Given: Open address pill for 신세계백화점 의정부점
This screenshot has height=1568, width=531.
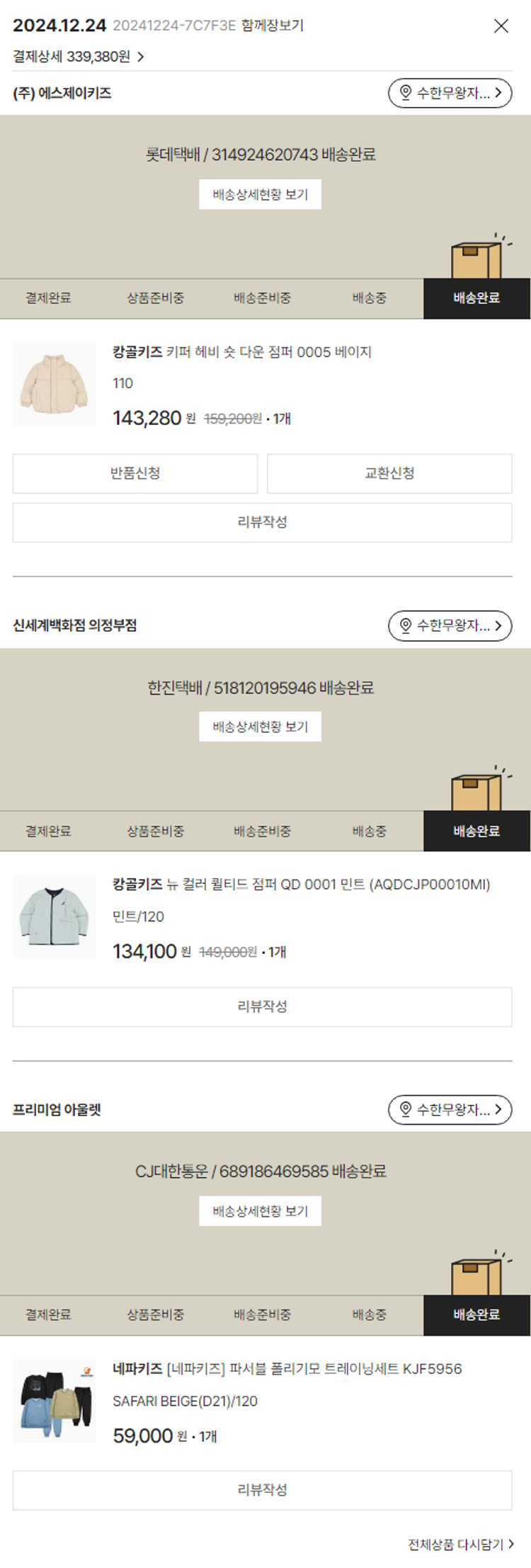Looking at the screenshot, I should 450,625.
